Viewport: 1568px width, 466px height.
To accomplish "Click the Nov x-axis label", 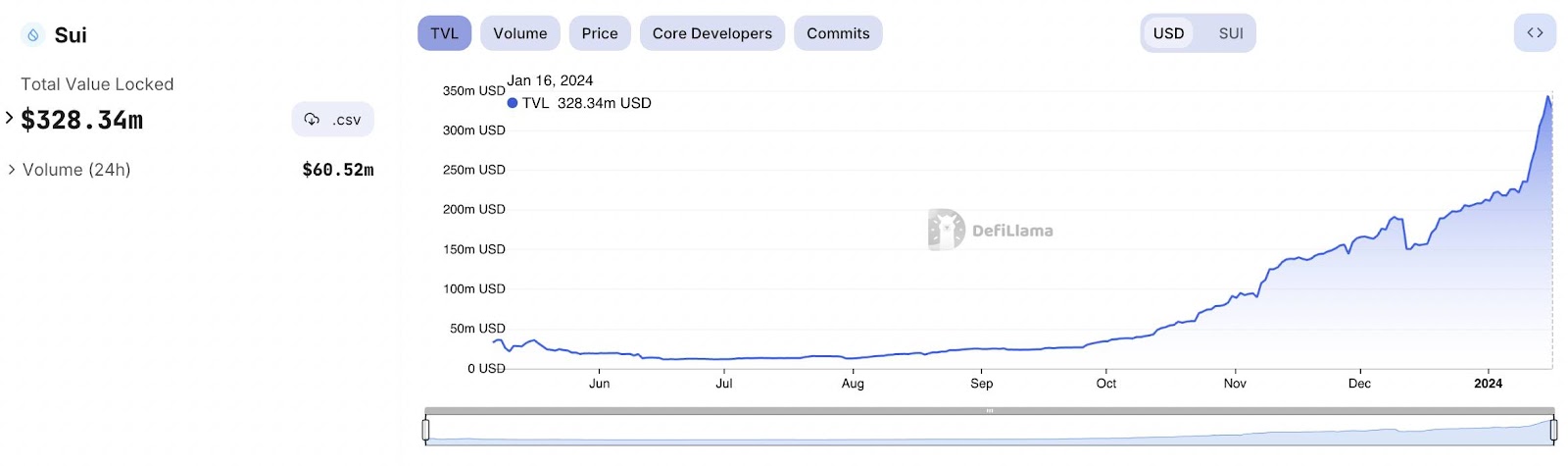I will point(1235,384).
